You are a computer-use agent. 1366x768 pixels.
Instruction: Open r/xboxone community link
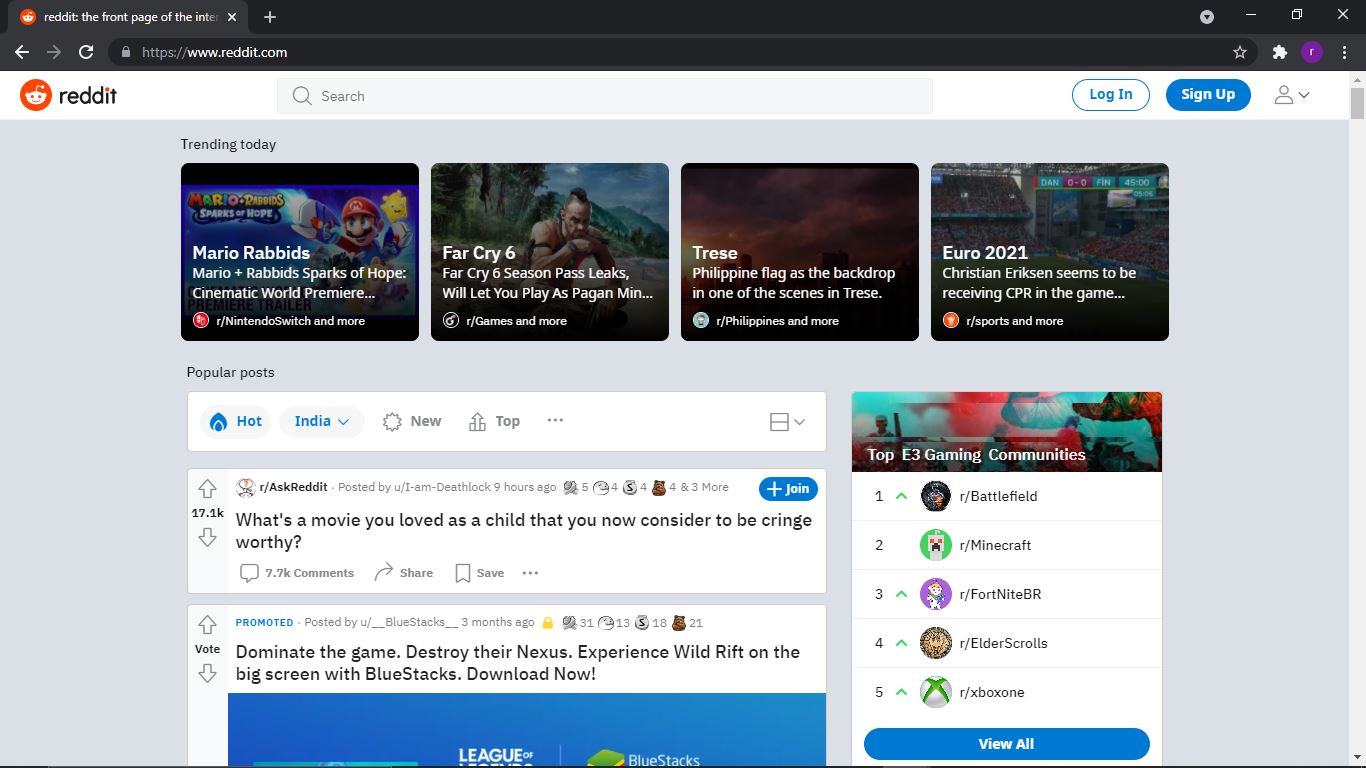point(992,692)
